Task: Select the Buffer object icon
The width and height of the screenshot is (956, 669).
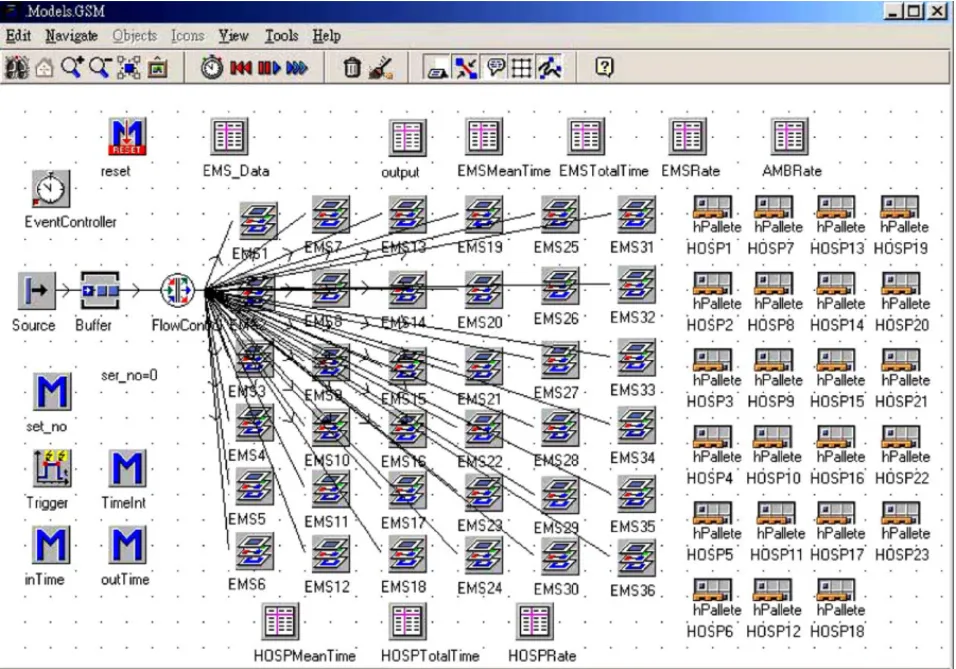Action: point(100,290)
